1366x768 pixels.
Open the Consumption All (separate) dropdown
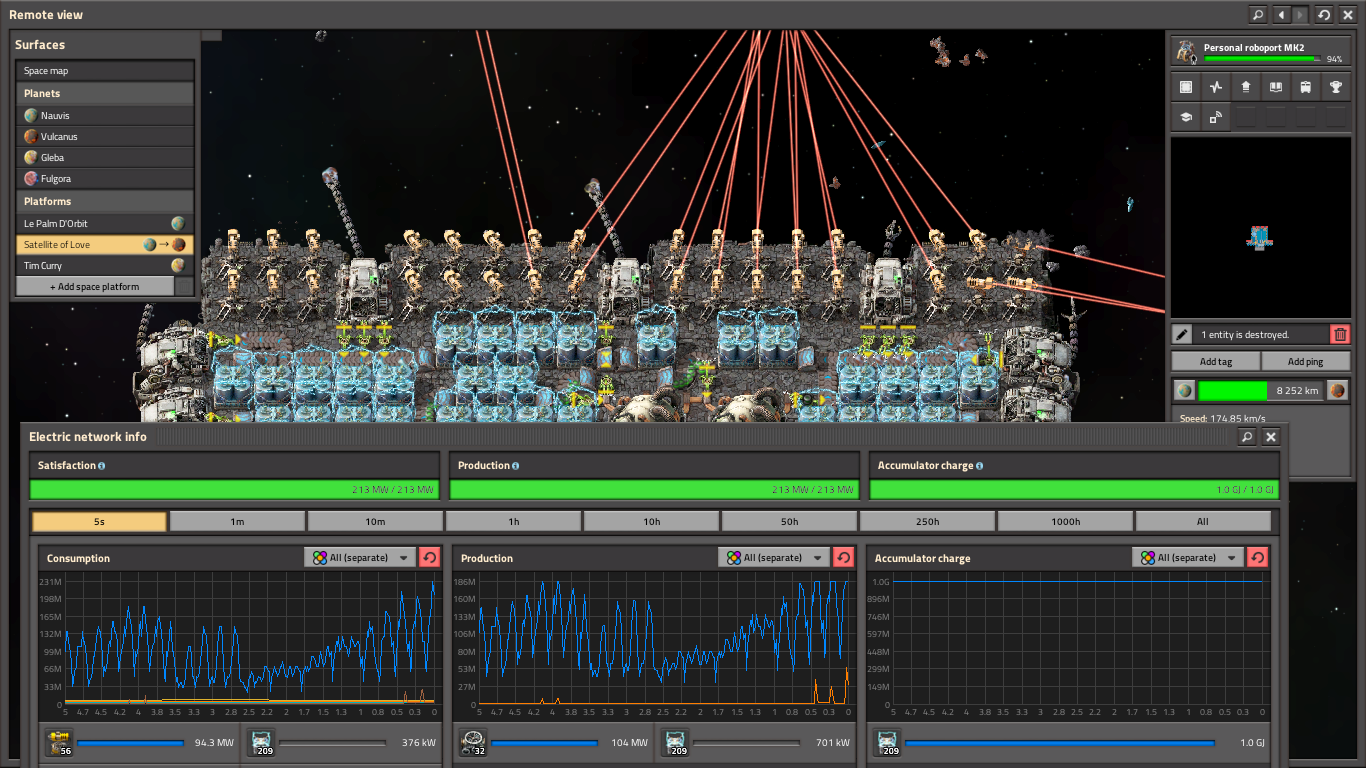[360, 558]
